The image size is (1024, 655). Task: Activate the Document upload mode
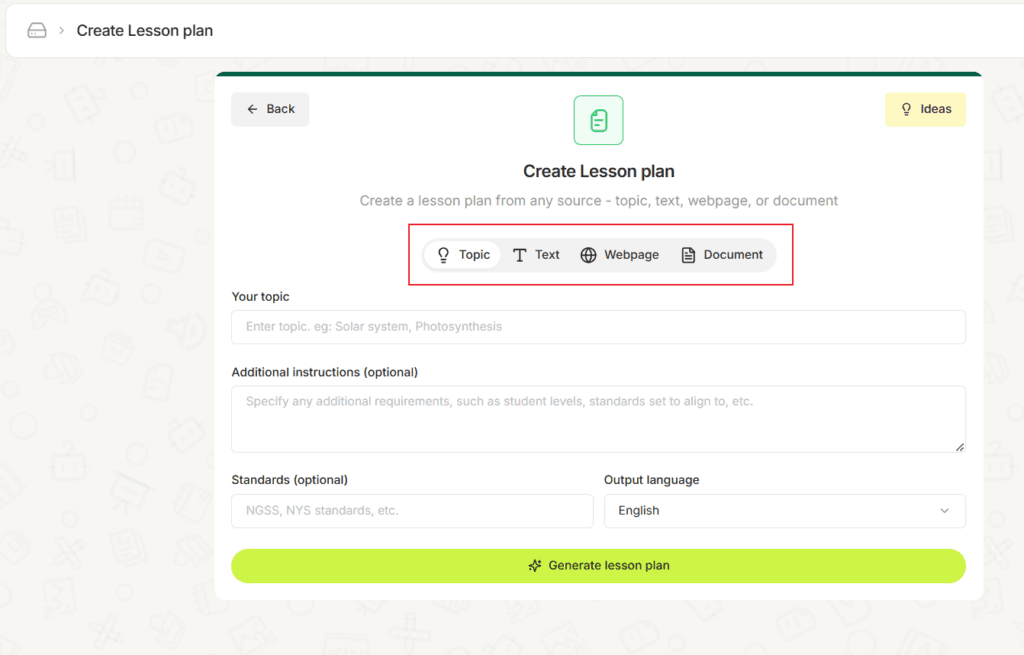tap(722, 254)
